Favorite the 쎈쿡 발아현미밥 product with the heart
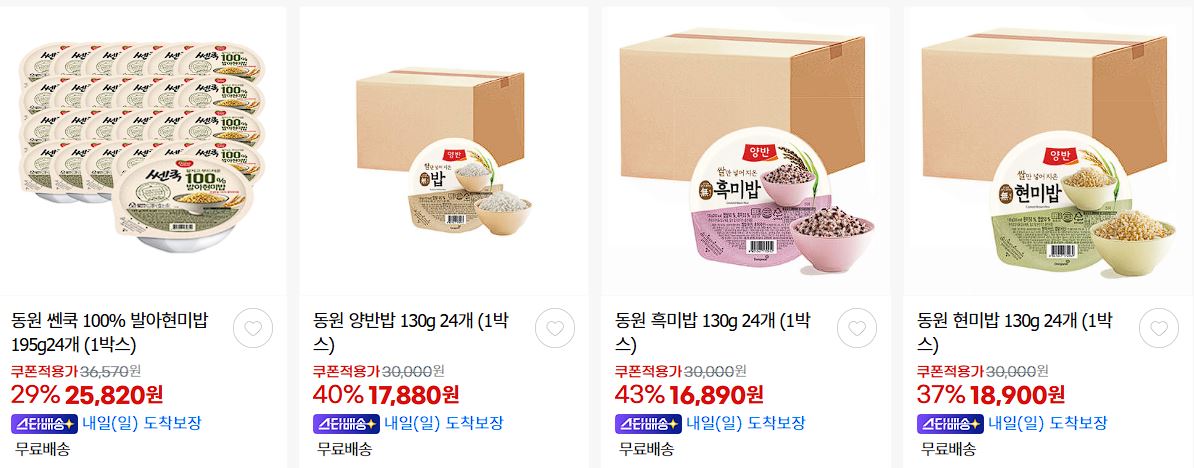 click(253, 329)
